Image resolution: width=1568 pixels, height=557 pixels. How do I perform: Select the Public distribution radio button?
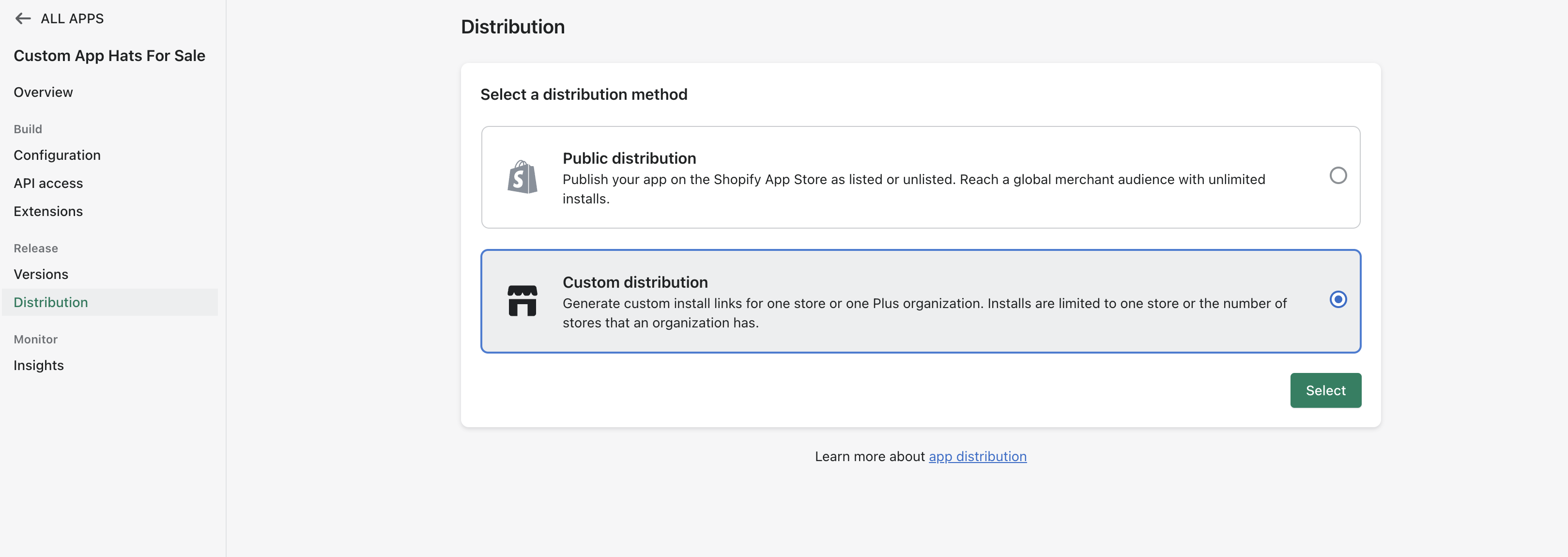pos(1338,175)
